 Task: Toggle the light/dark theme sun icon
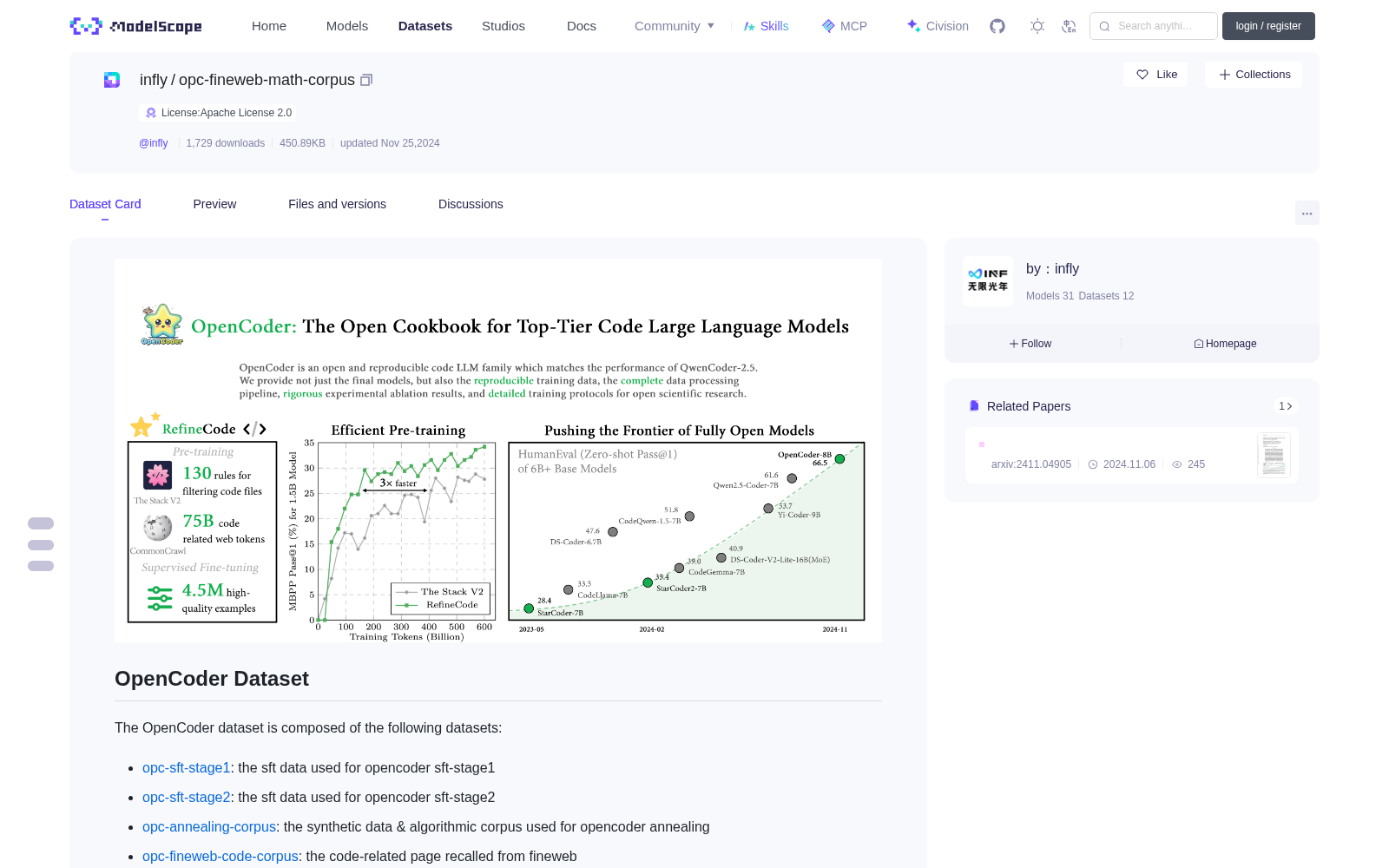coord(1037,26)
